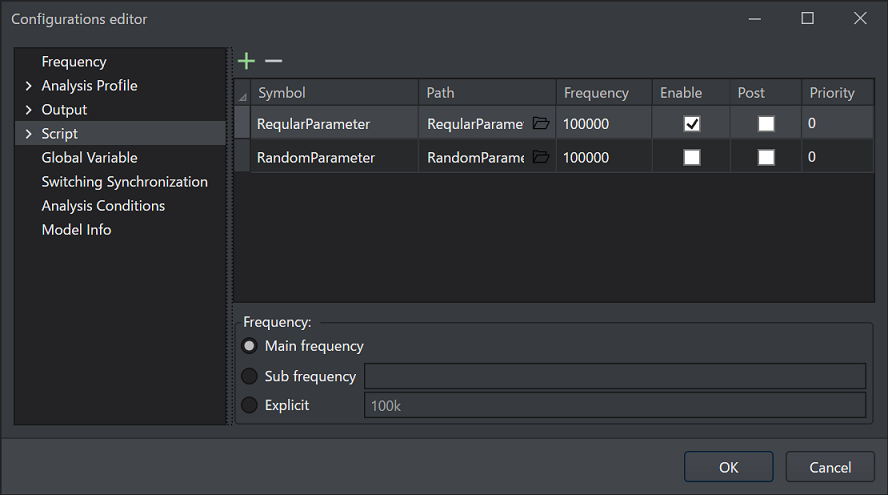The height and width of the screenshot is (495, 888).
Task: Open Model Info page
Action: [76, 230]
